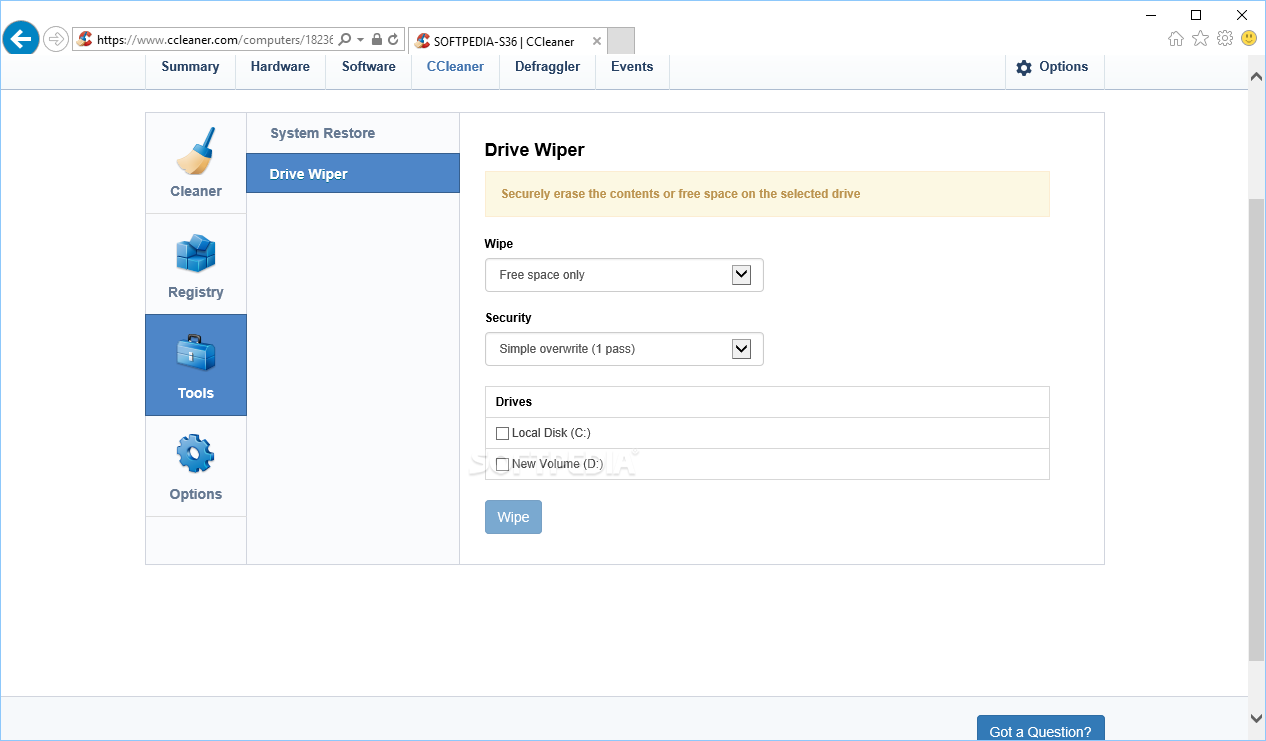
Task: Click the Drive Wiper heading text
Action: coord(534,150)
